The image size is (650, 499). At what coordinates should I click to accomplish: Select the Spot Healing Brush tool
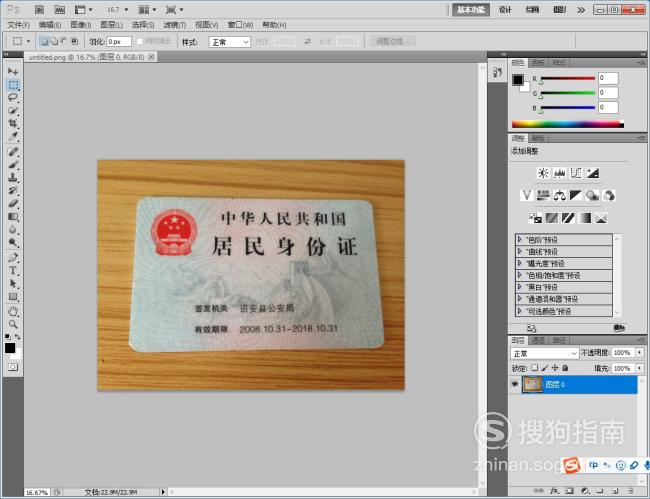(x=13, y=152)
